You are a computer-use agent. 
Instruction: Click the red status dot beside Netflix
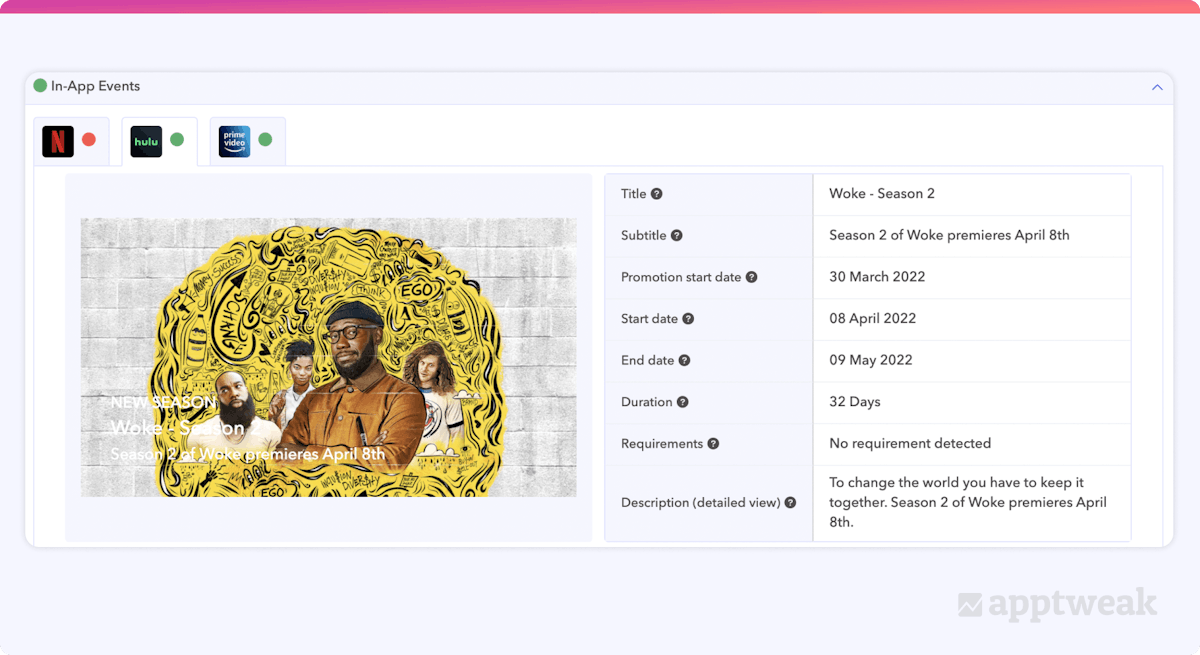click(x=89, y=140)
